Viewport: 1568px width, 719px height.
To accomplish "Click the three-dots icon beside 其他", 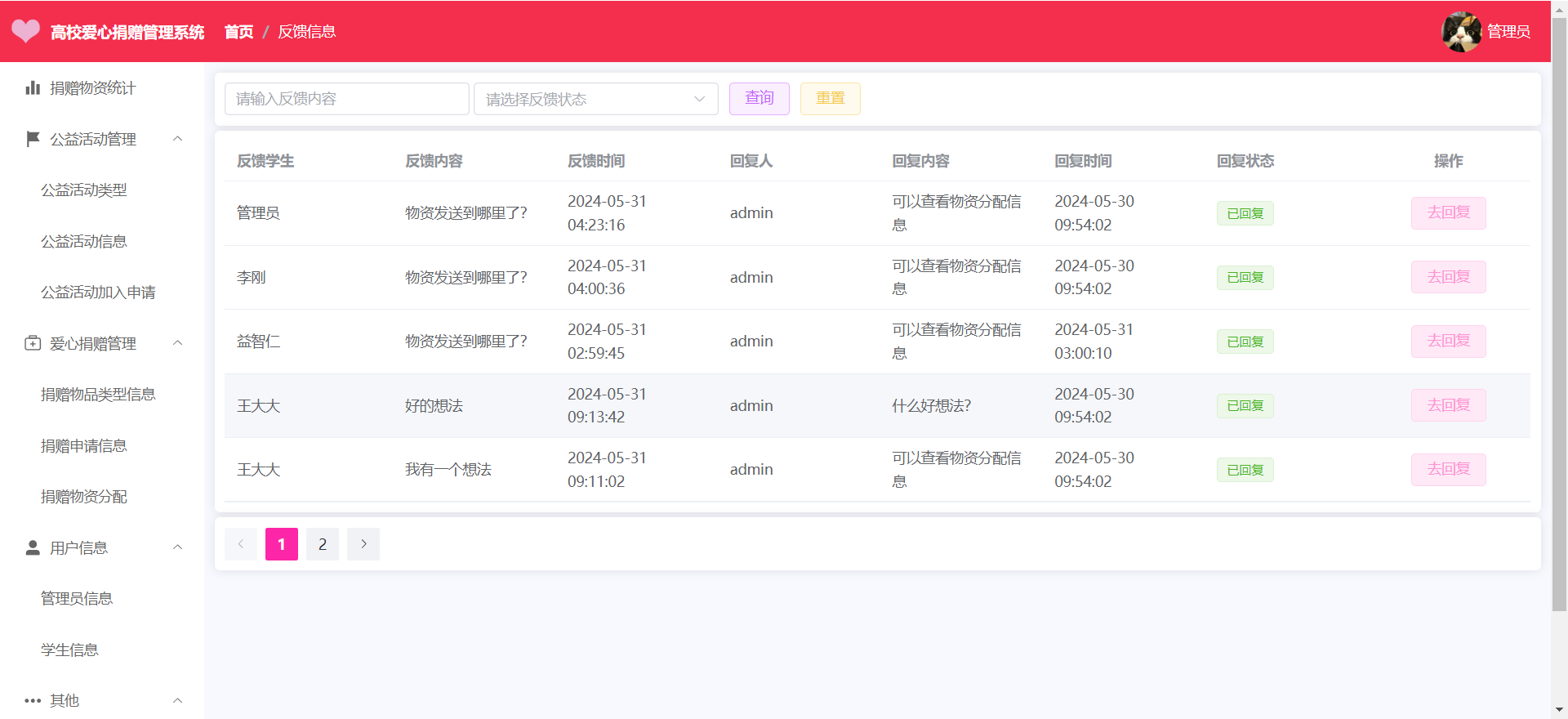I will (33, 700).
